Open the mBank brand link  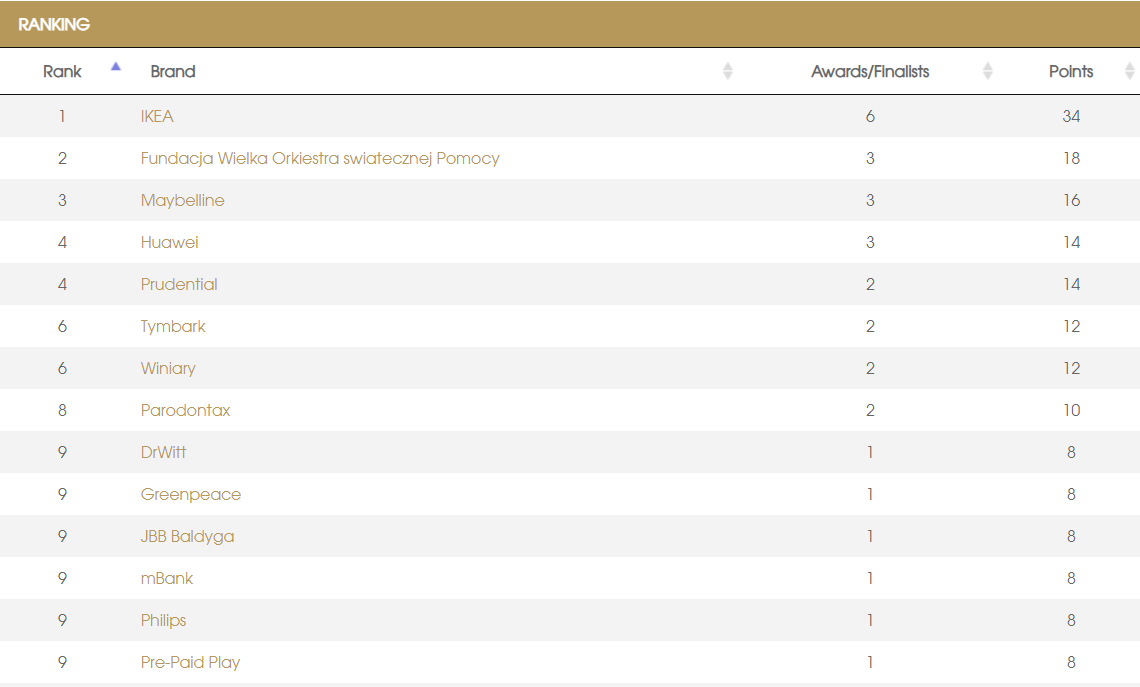pyautogui.click(x=167, y=578)
